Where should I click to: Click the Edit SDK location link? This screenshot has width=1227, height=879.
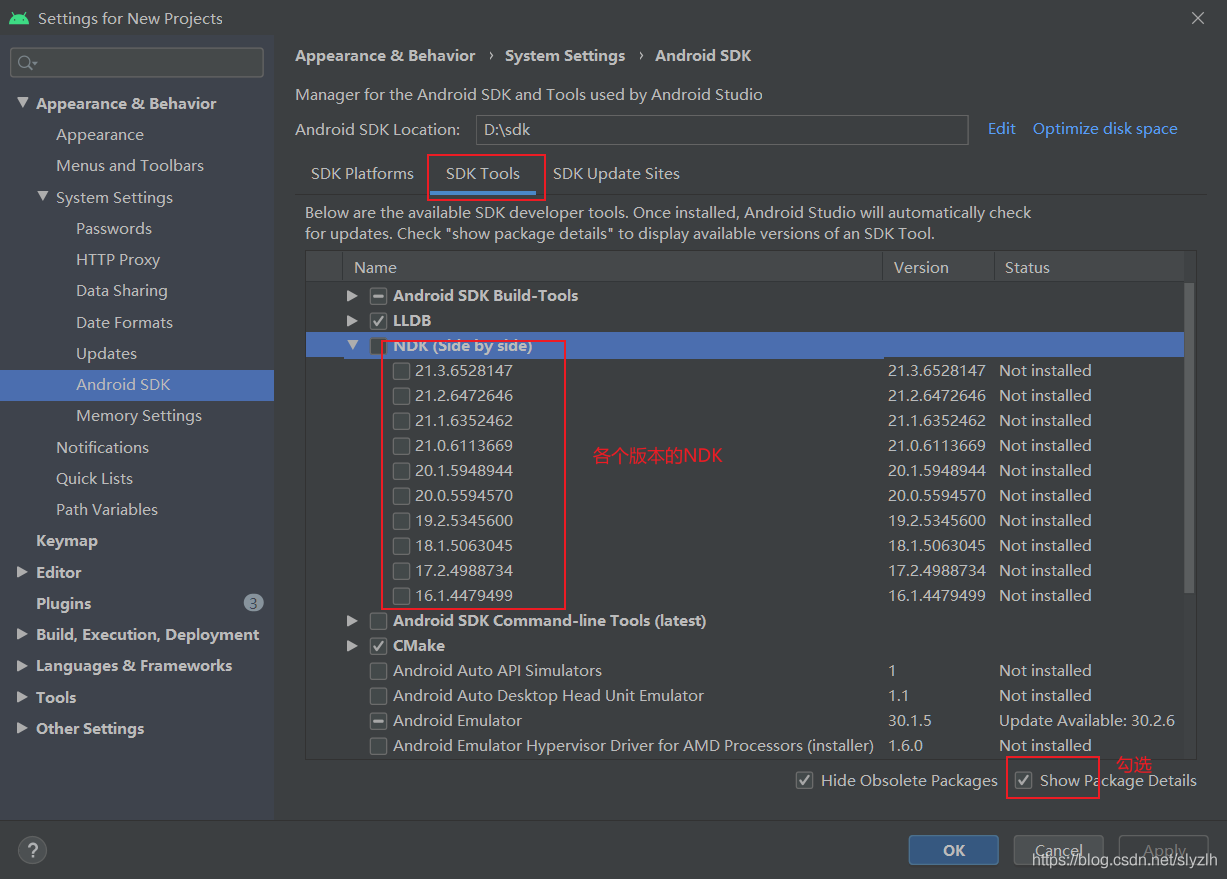click(x=1001, y=129)
